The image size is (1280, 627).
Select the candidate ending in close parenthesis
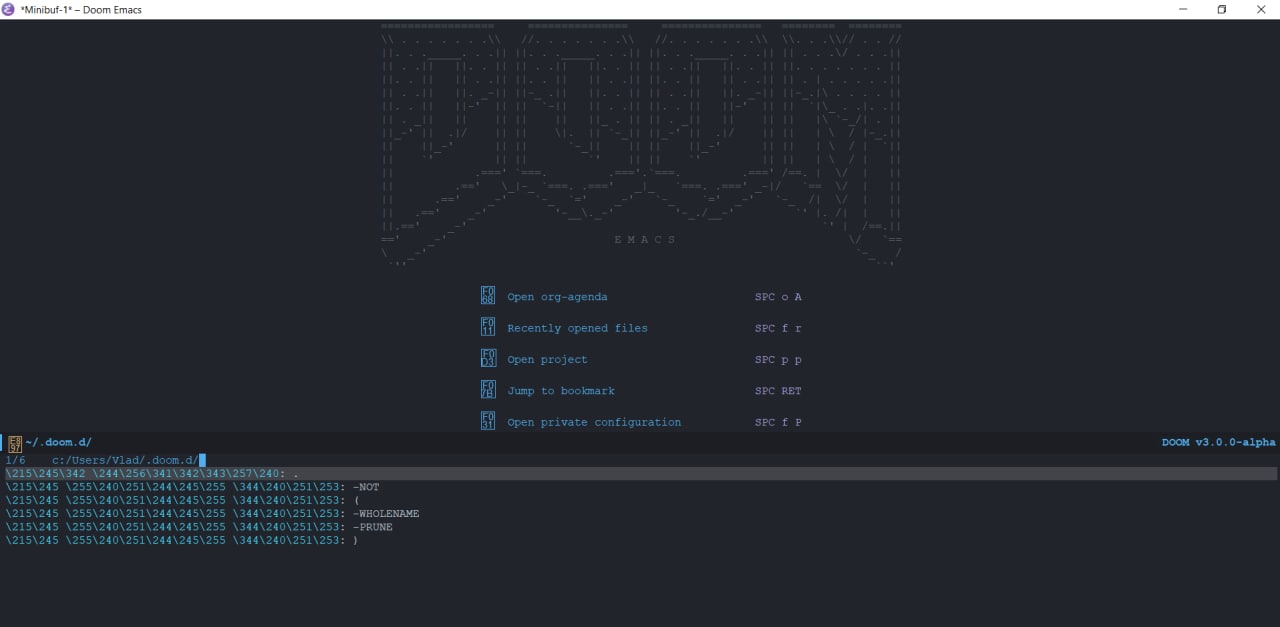tap(182, 540)
